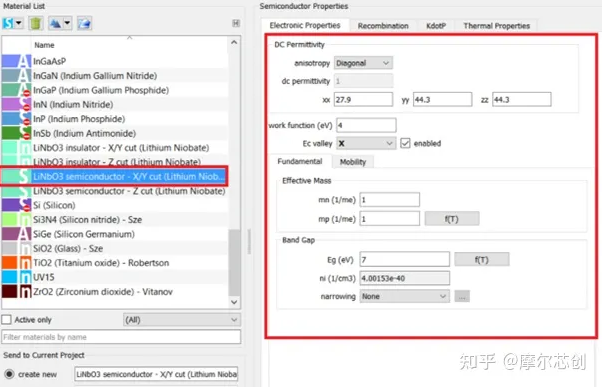This screenshot has height=387, width=602.
Task: Switch to Electronic Properties tab
Action: coord(305,25)
